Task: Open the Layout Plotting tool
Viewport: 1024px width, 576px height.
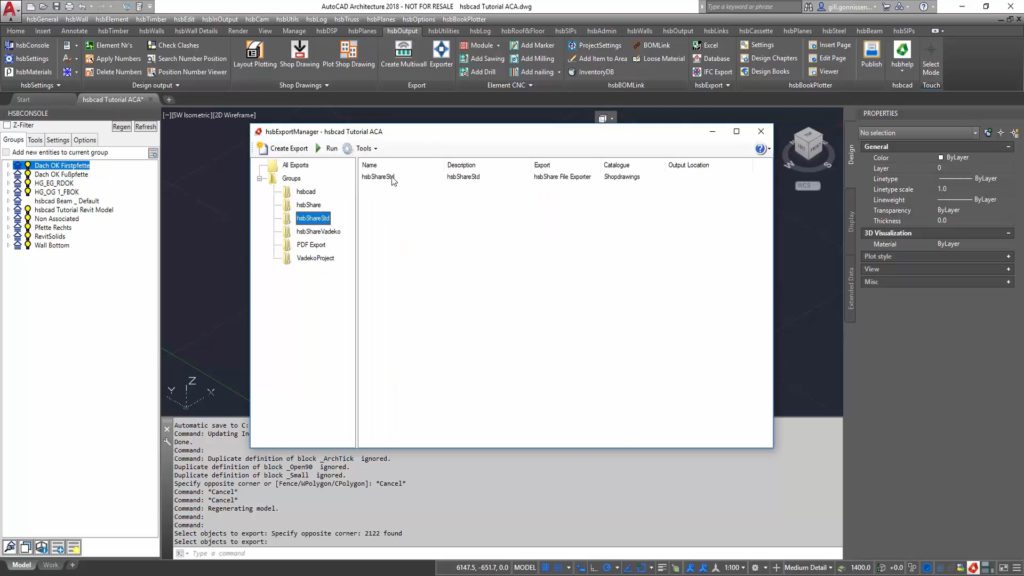Action: 255,54
